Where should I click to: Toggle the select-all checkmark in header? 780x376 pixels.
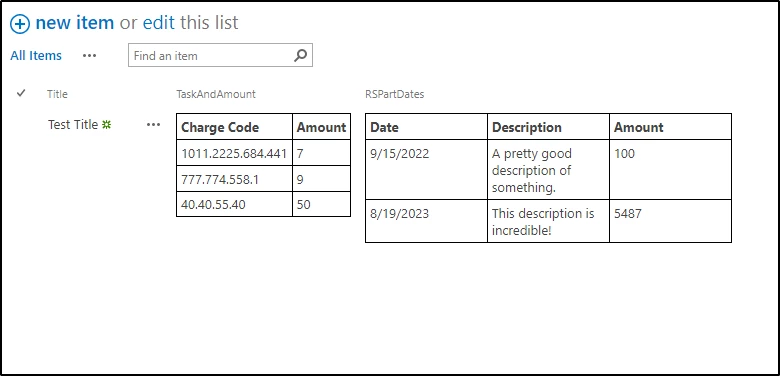click(21, 93)
